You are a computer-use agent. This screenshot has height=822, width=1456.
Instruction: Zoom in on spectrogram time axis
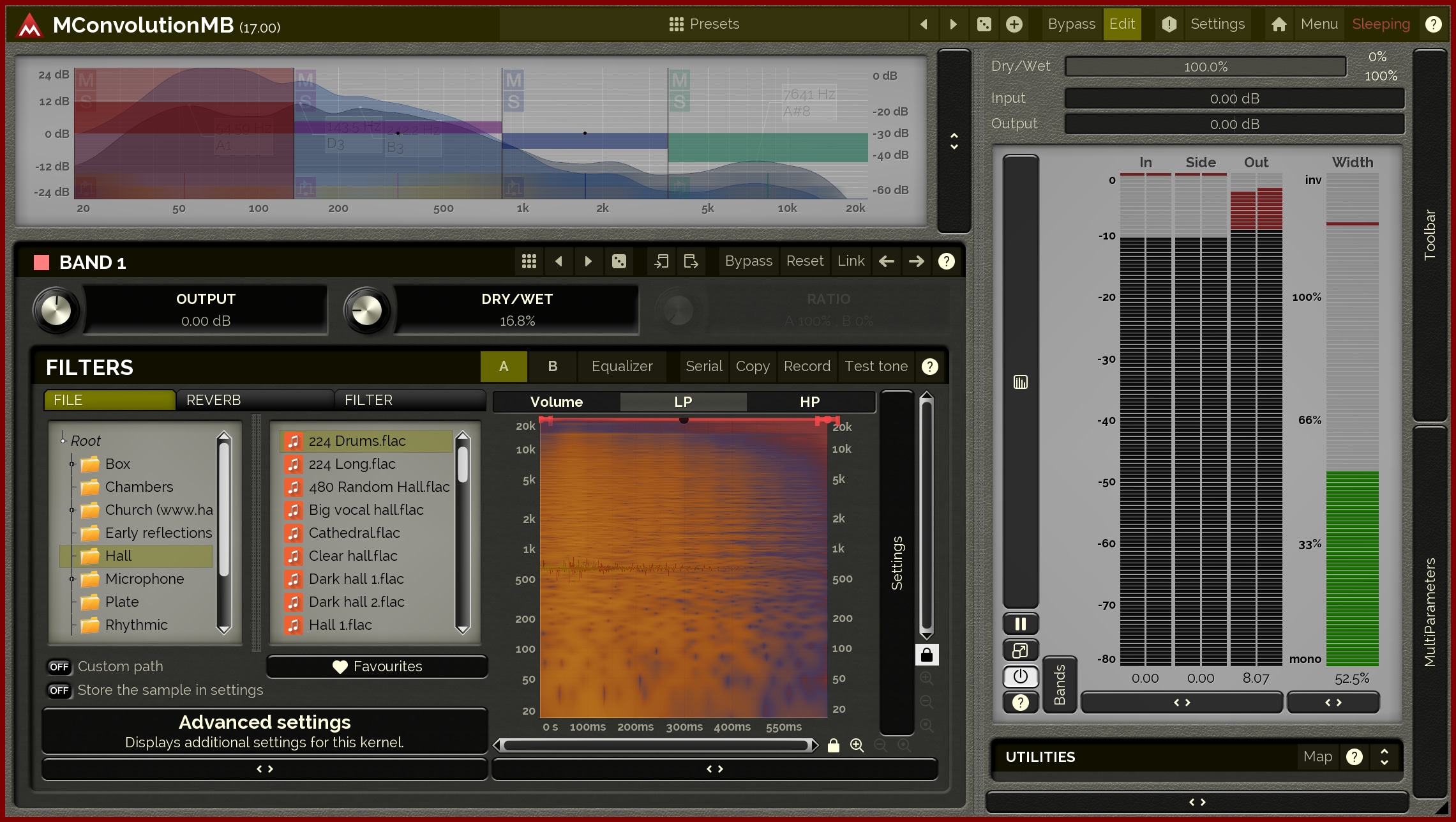857,745
